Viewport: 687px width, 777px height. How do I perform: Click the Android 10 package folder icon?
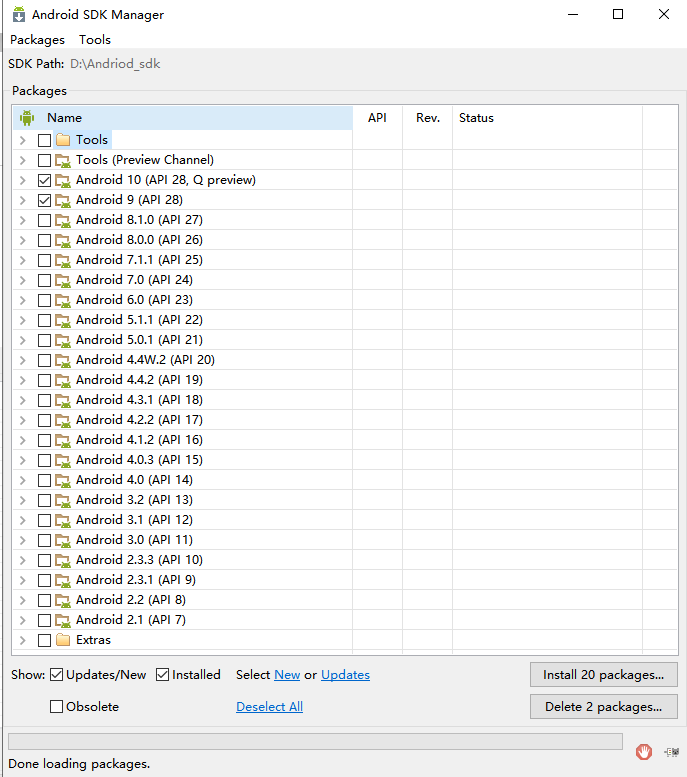tap(63, 180)
